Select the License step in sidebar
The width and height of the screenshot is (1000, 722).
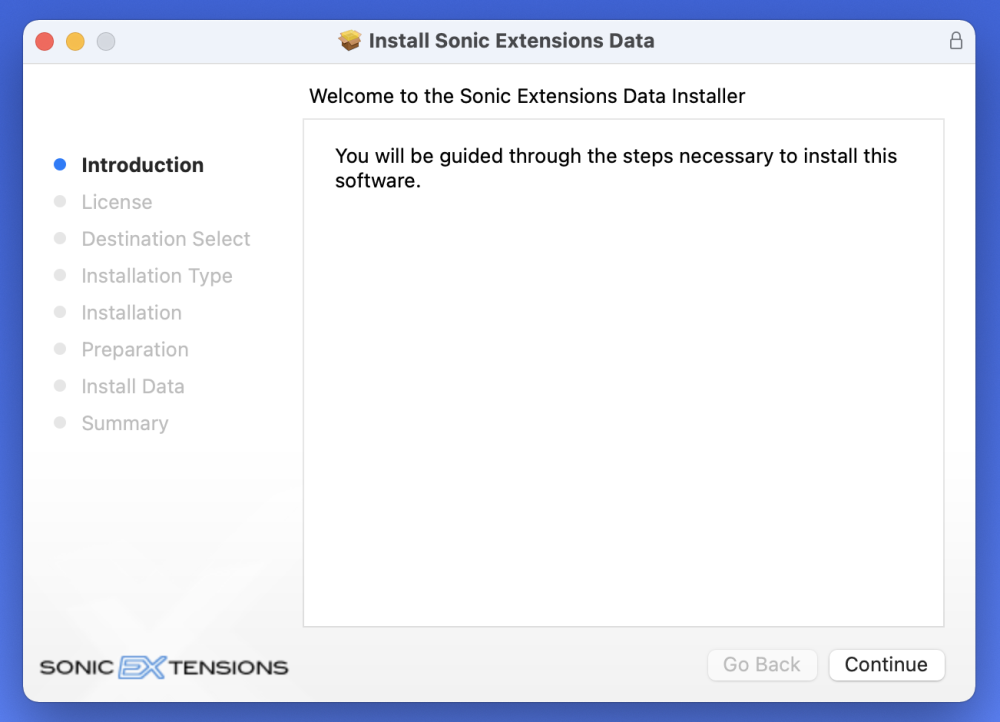pyautogui.click(x=117, y=202)
